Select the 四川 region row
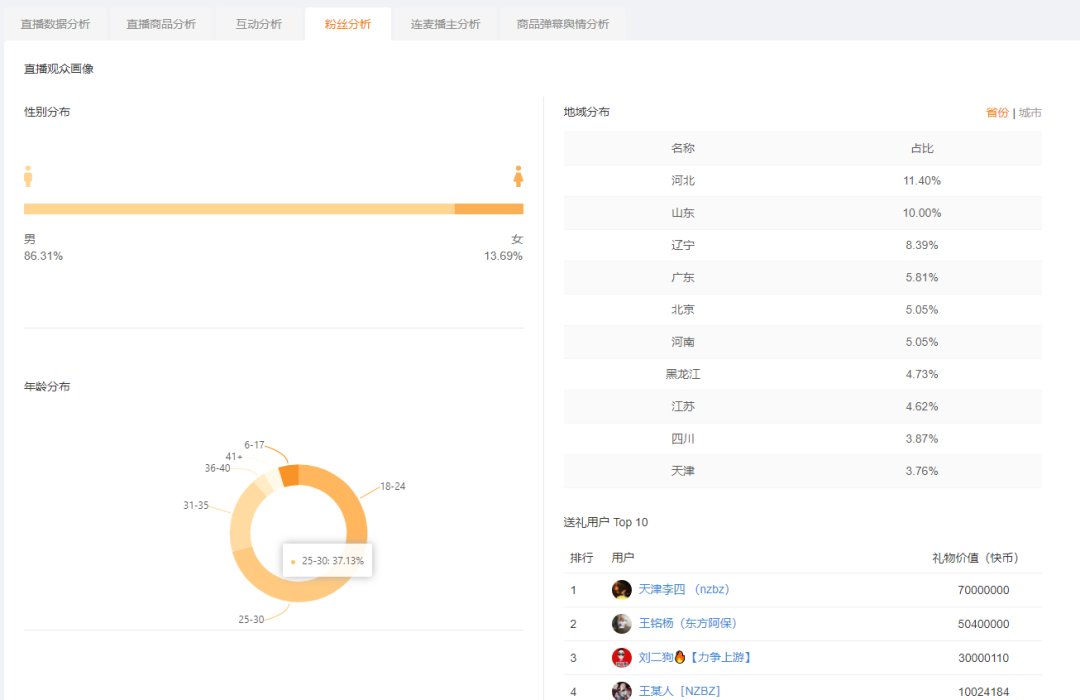 click(x=802, y=439)
